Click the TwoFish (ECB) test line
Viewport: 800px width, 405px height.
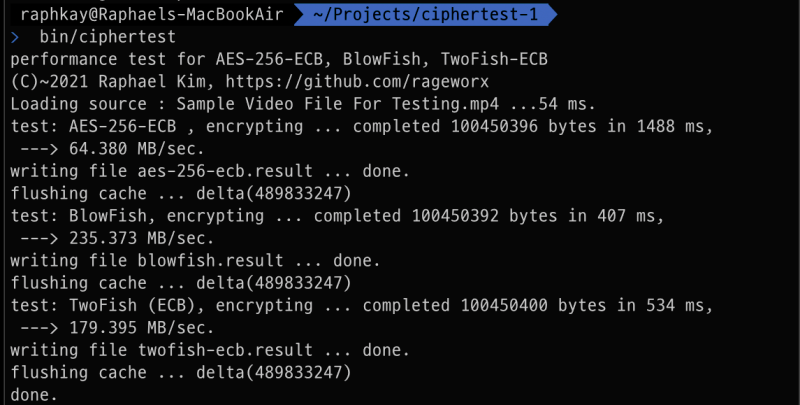[362, 306]
